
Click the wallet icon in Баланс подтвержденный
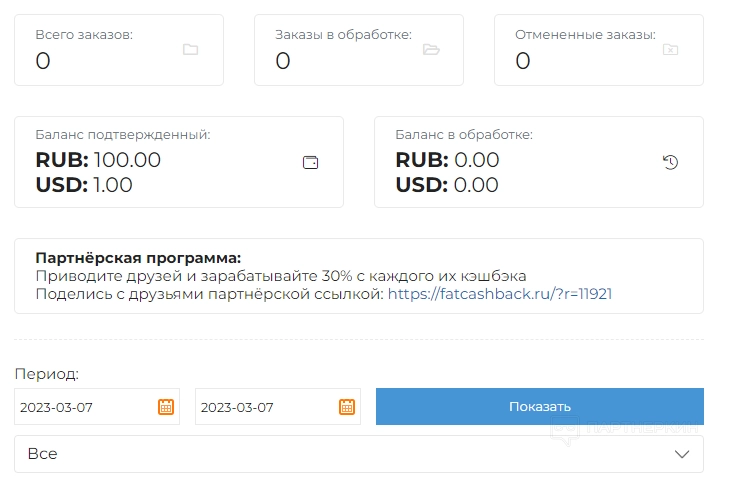[311, 163]
